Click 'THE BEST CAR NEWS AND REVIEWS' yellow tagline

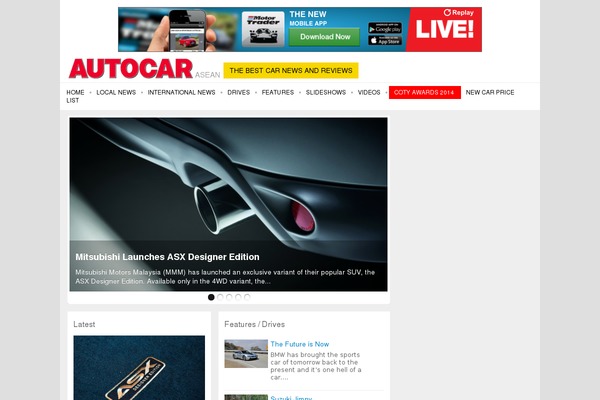click(291, 70)
